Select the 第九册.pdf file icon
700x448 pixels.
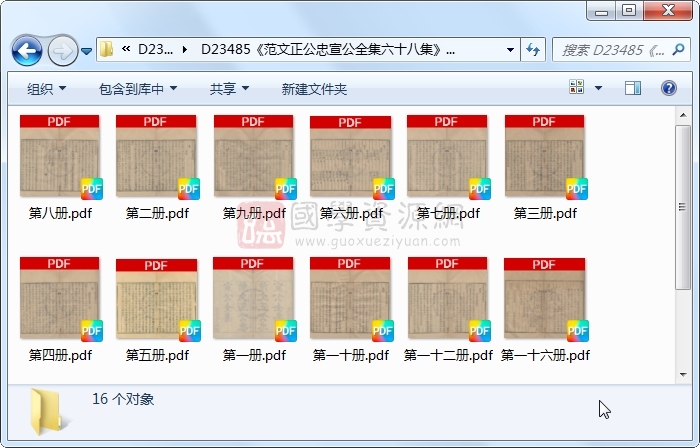[x=254, y=157]
